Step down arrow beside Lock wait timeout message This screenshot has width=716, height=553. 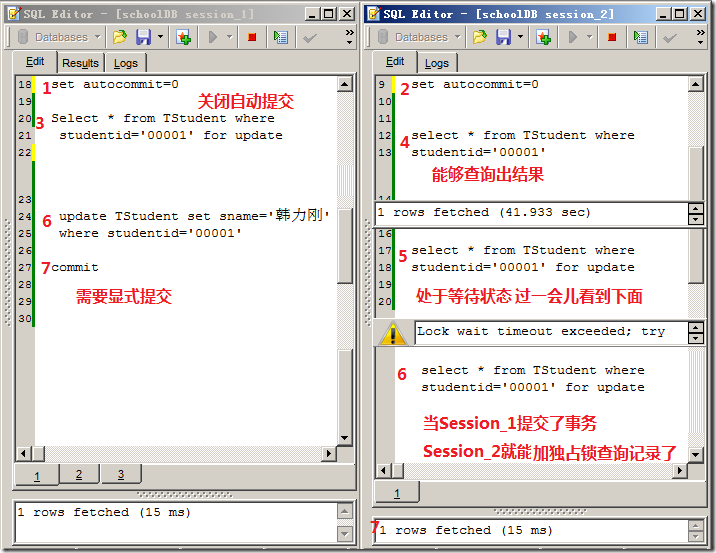tap(695, 338)
